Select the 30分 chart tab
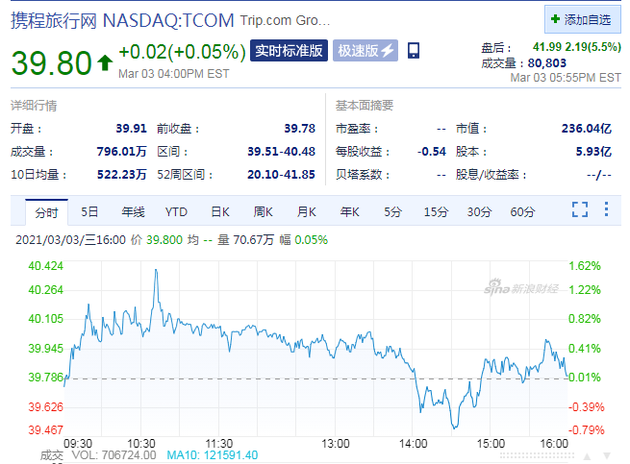Image resolution: width=630 pixels, height=464 pixels. [x=479, y=212]
